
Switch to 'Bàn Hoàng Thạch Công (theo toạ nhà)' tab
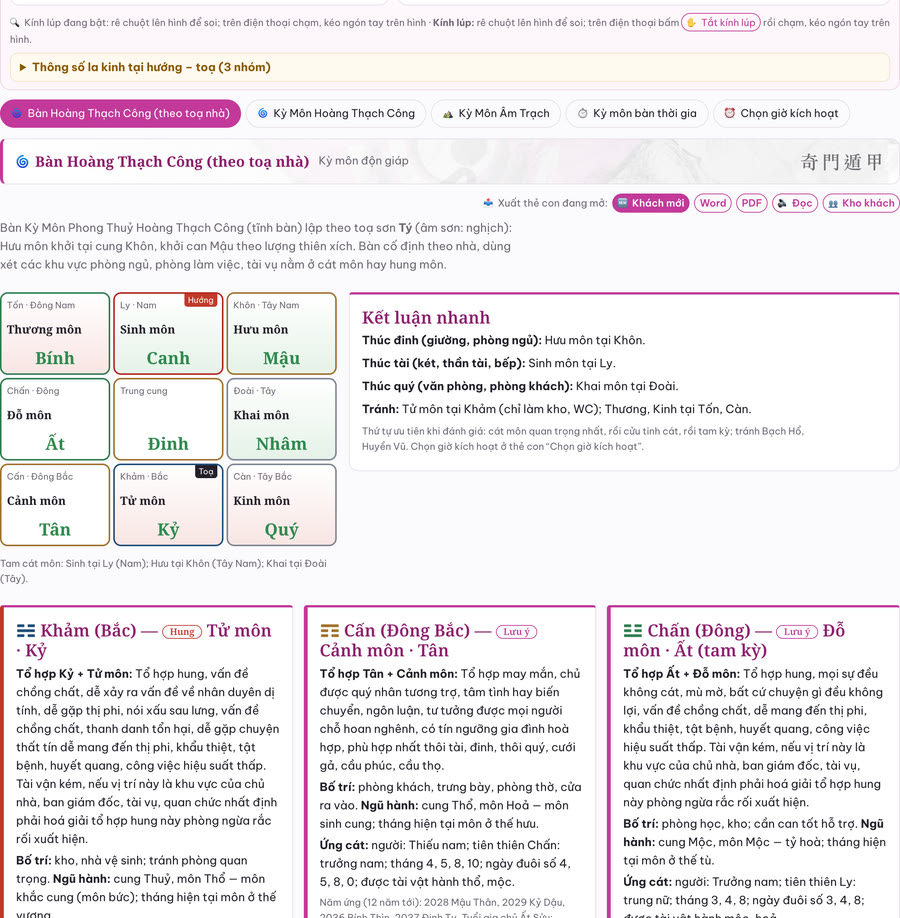tap(121, 114)
